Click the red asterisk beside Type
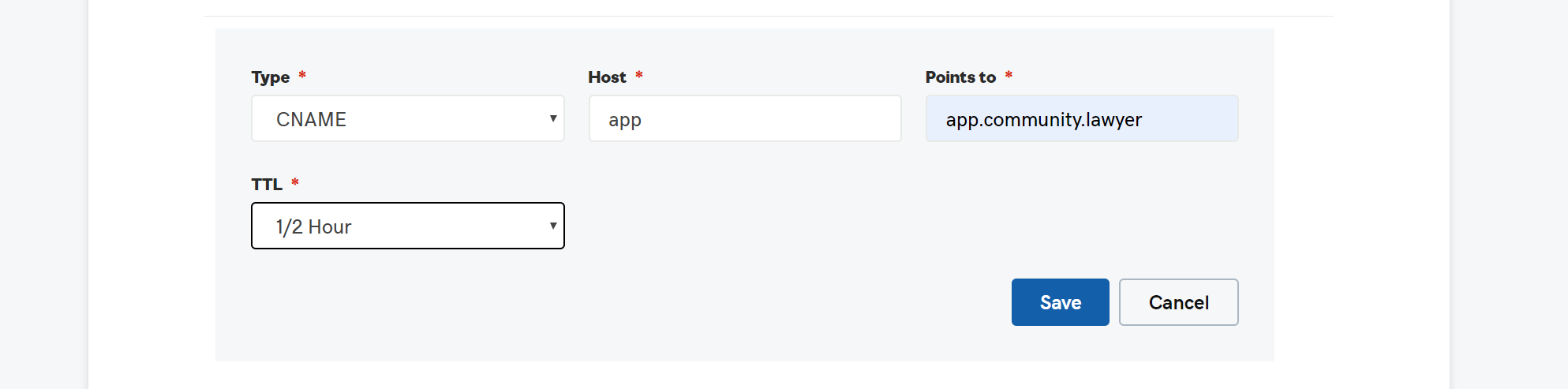This screenshot has height=389, width=1568. pos(302,76)
